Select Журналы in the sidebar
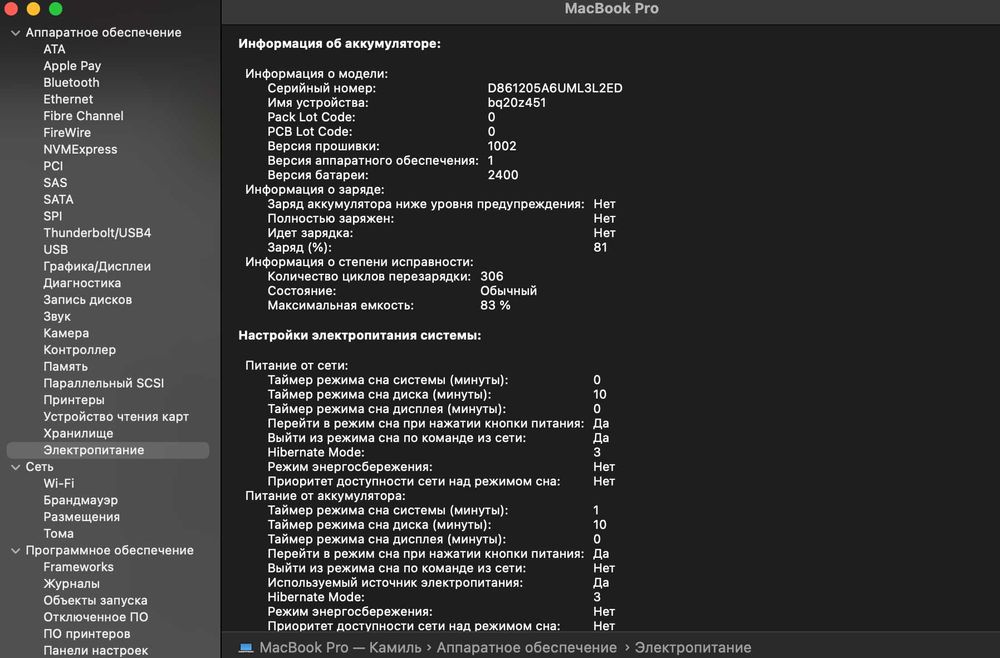Screen dimensions: 1000x658 [71, 583]
